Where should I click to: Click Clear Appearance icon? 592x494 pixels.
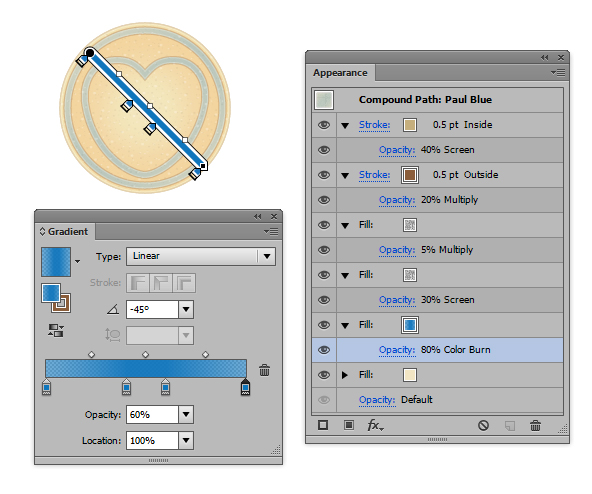click(x=483, y=426)
